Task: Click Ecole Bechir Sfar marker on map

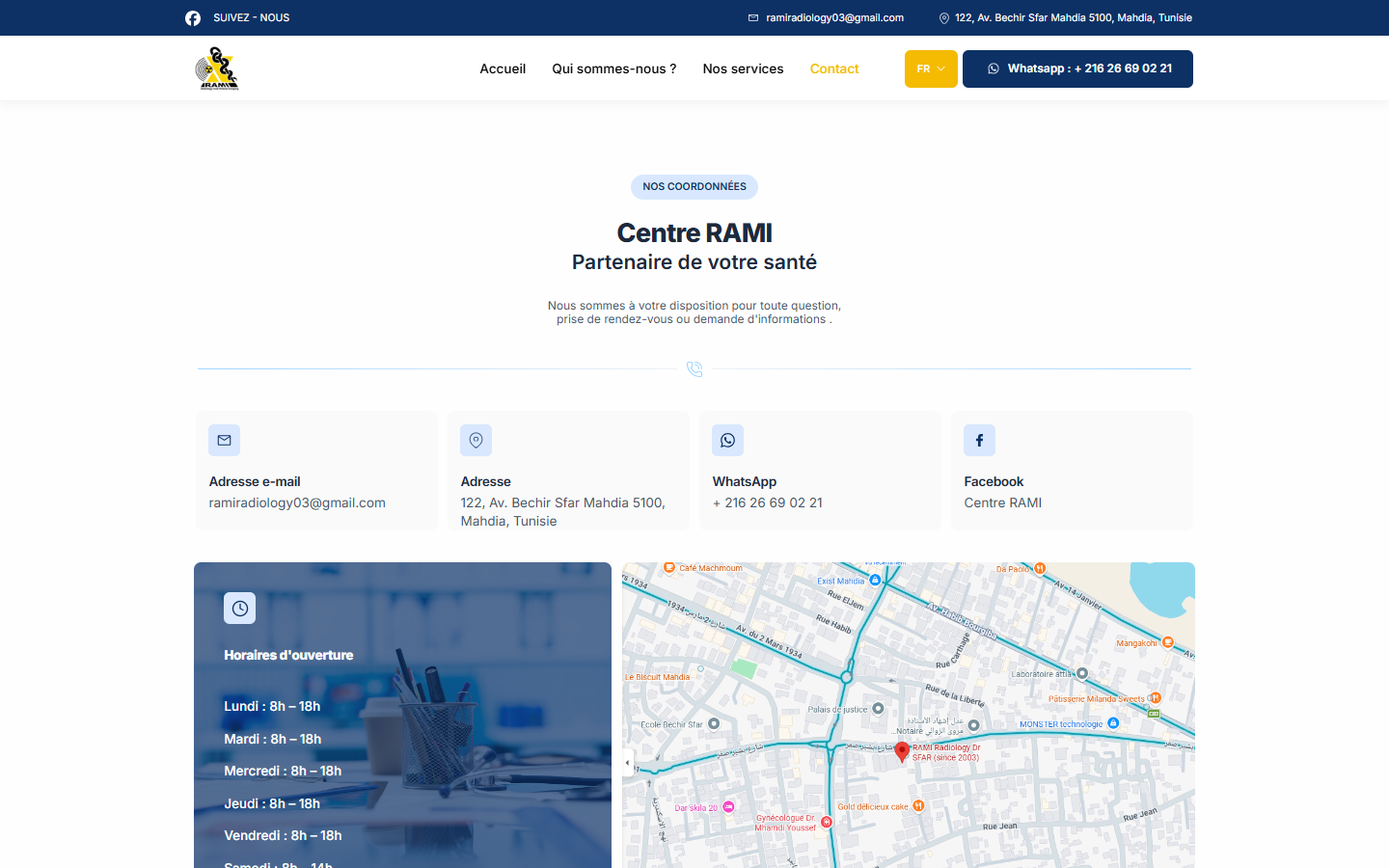Action: pyautogui.click(x=714, y=724)
